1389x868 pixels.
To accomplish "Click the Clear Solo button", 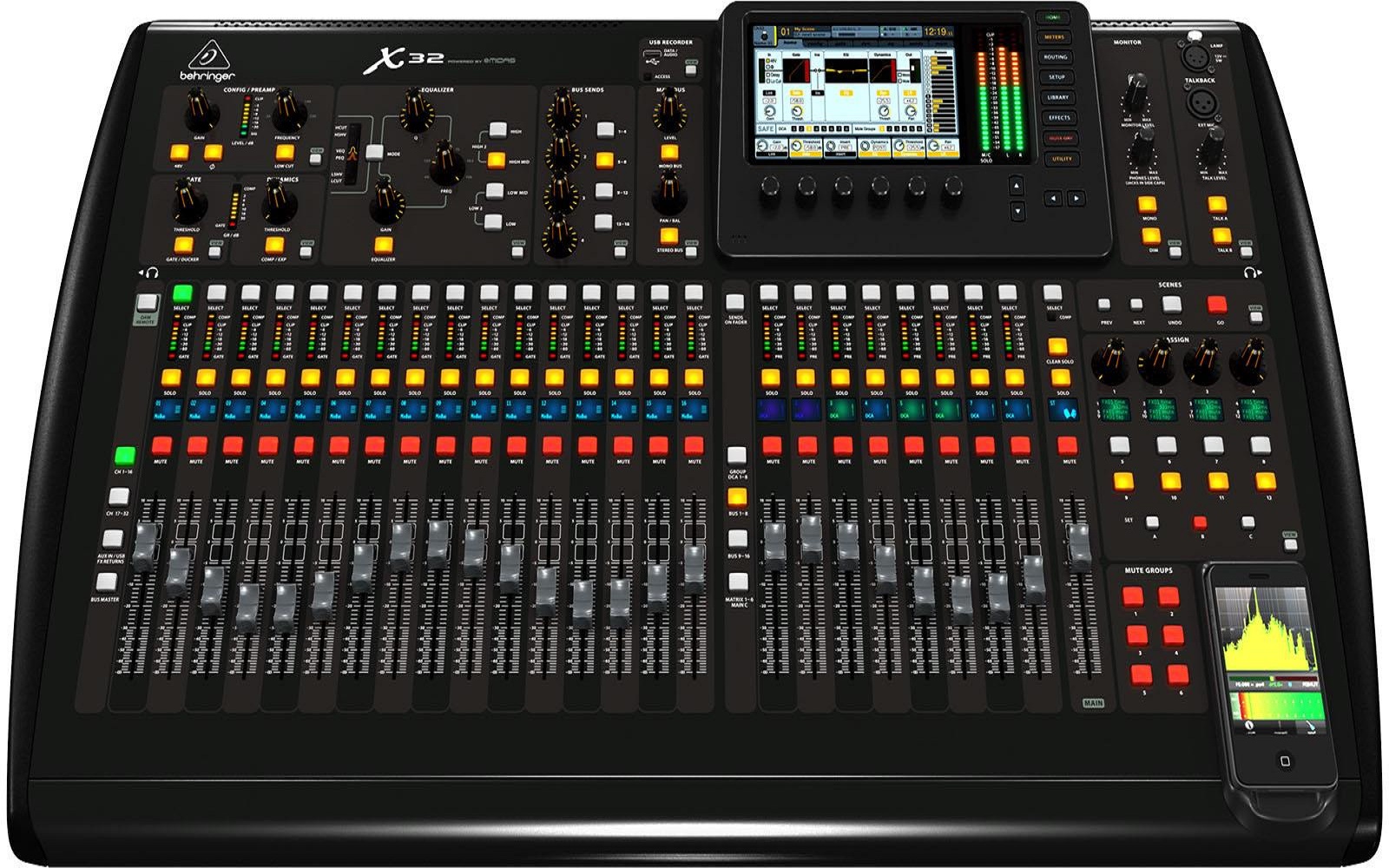I will (x=1057, y=346).
